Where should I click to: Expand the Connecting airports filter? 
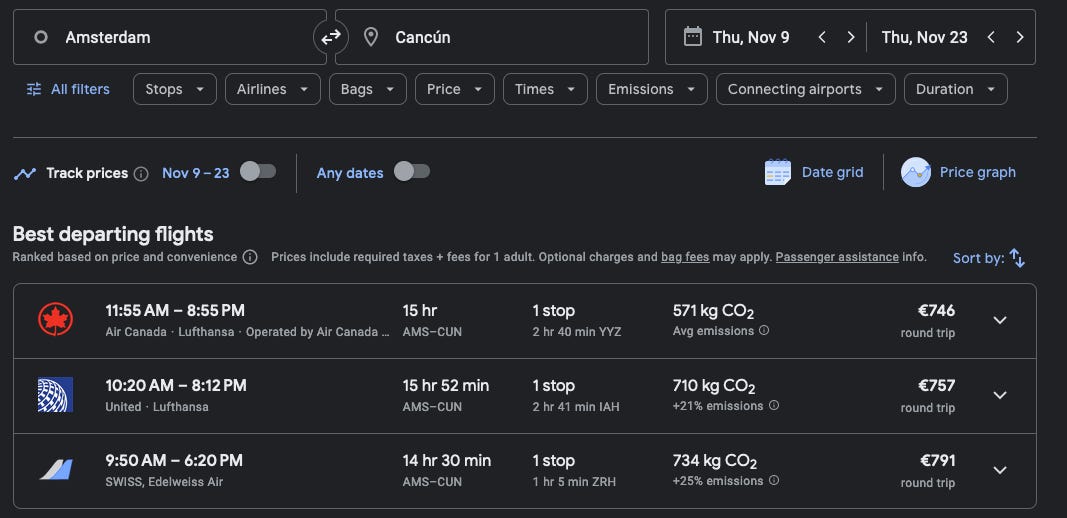coord(805,89)
